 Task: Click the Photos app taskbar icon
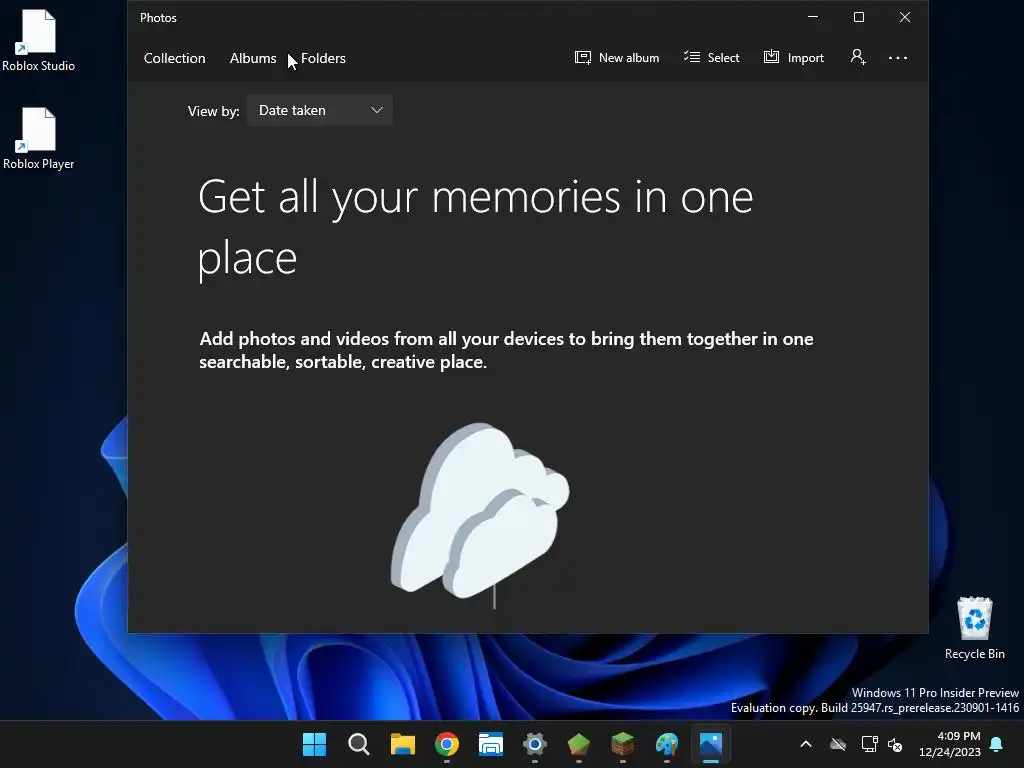point(711,744)
